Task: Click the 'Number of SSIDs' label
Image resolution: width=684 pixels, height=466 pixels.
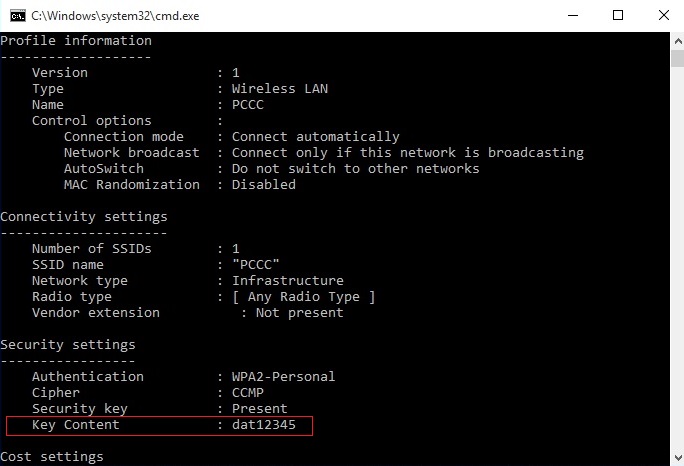Action: point(92,249)
